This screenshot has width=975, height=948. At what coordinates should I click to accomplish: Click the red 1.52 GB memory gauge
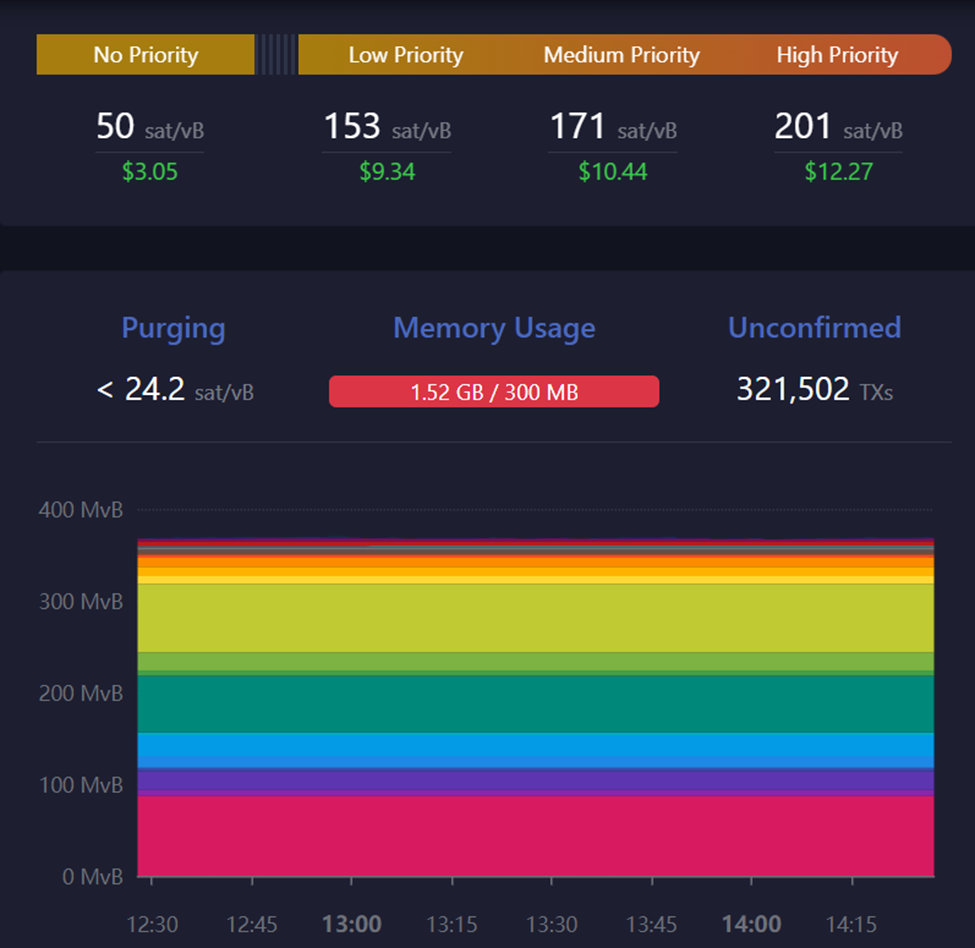(494, 391)
